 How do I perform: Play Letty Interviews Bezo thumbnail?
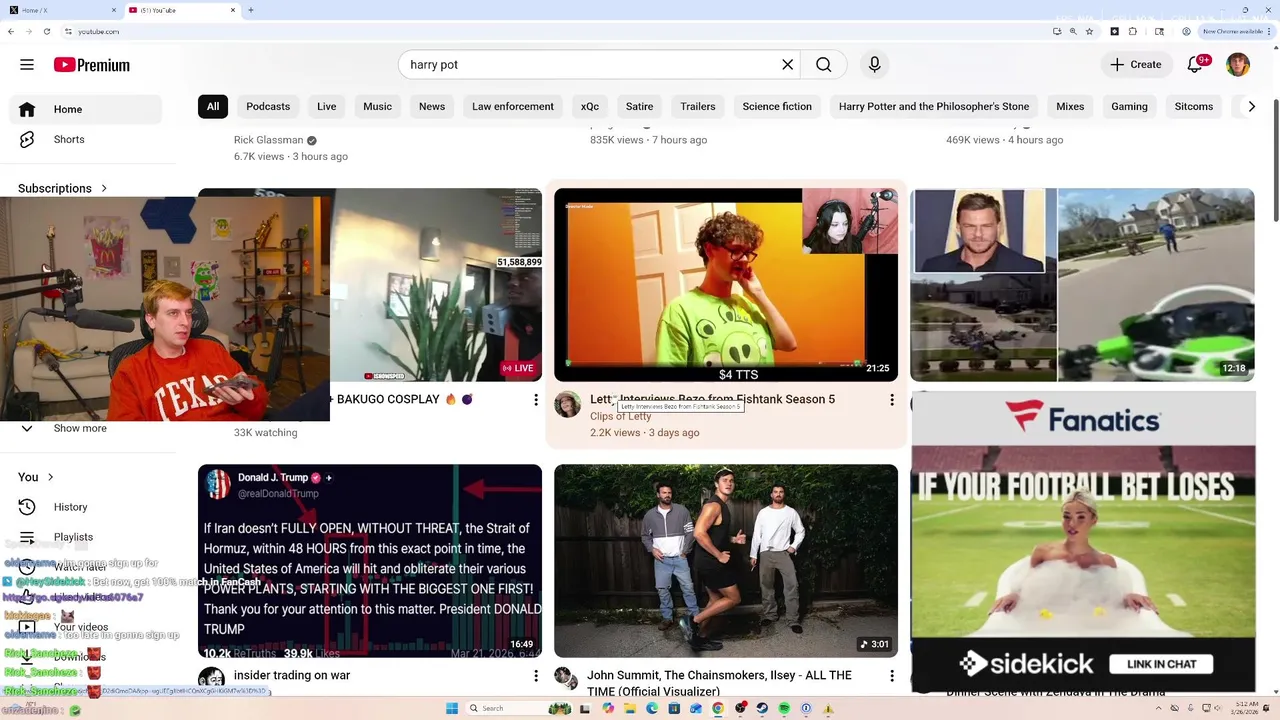pos(726,285)
